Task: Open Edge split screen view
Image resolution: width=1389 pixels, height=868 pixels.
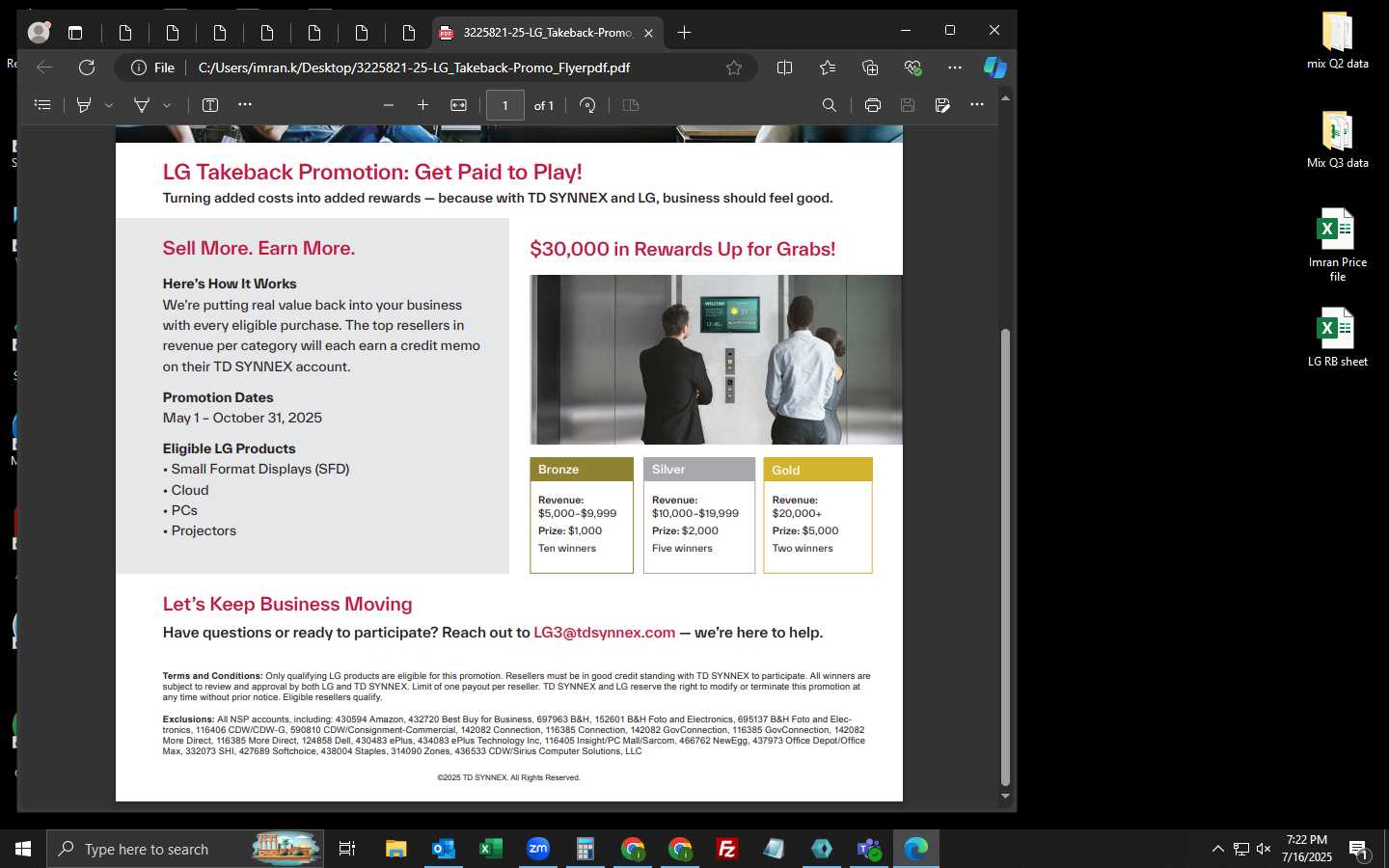Action: point(785,68)
